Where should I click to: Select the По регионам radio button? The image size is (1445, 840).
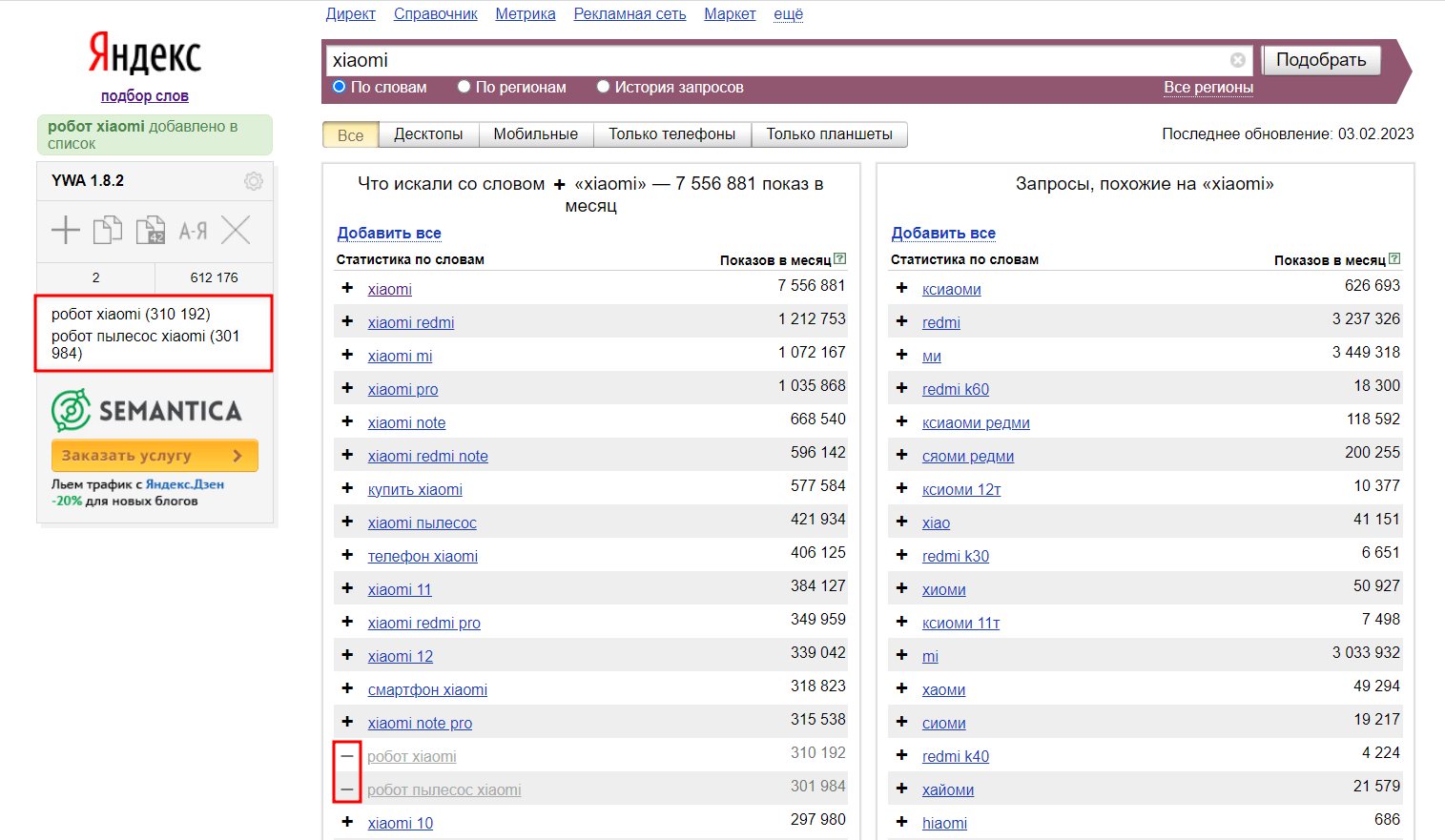(464, 87)
